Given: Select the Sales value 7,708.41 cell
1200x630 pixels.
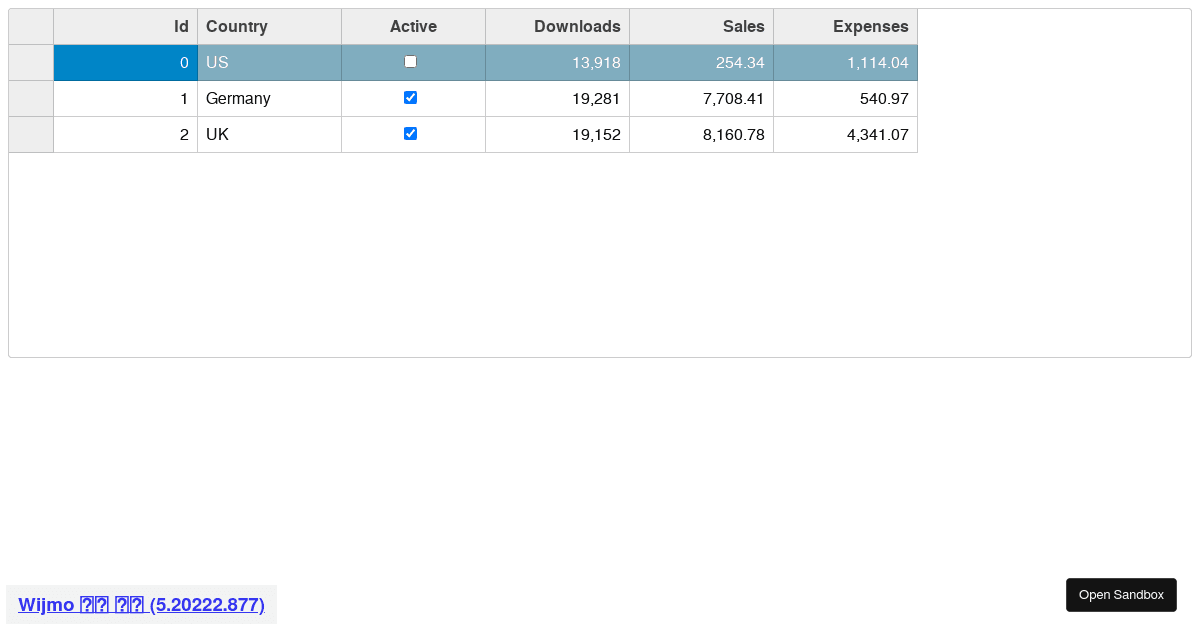Looking at the screenshot, I should pos(700,98).
